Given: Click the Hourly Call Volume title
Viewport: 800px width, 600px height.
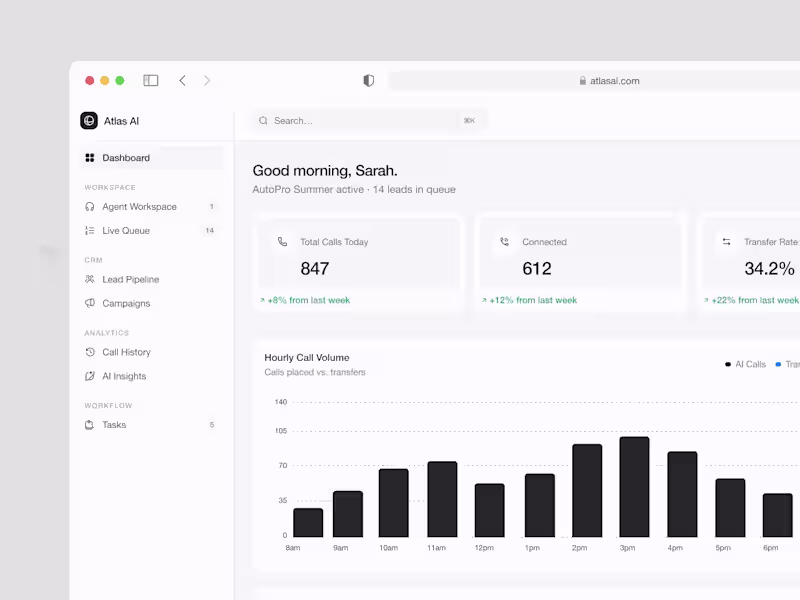Looking at the screenshot, I should pyautogui.click(x=307, y=358).
